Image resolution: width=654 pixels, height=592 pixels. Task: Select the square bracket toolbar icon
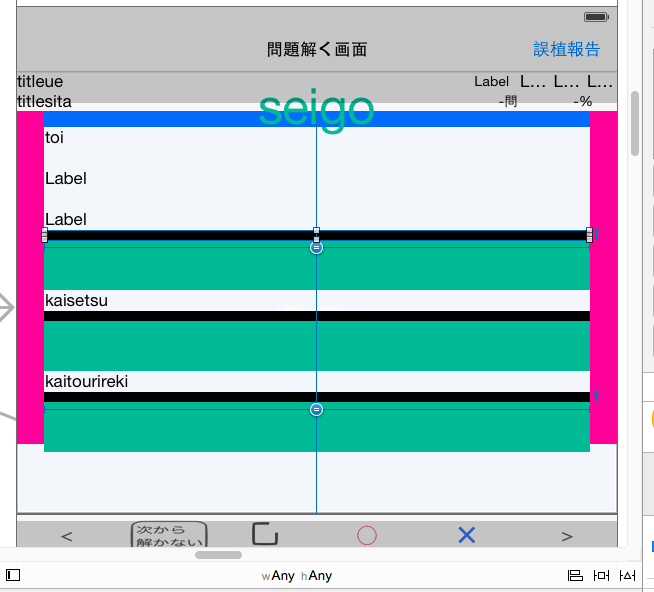[265, 534]
